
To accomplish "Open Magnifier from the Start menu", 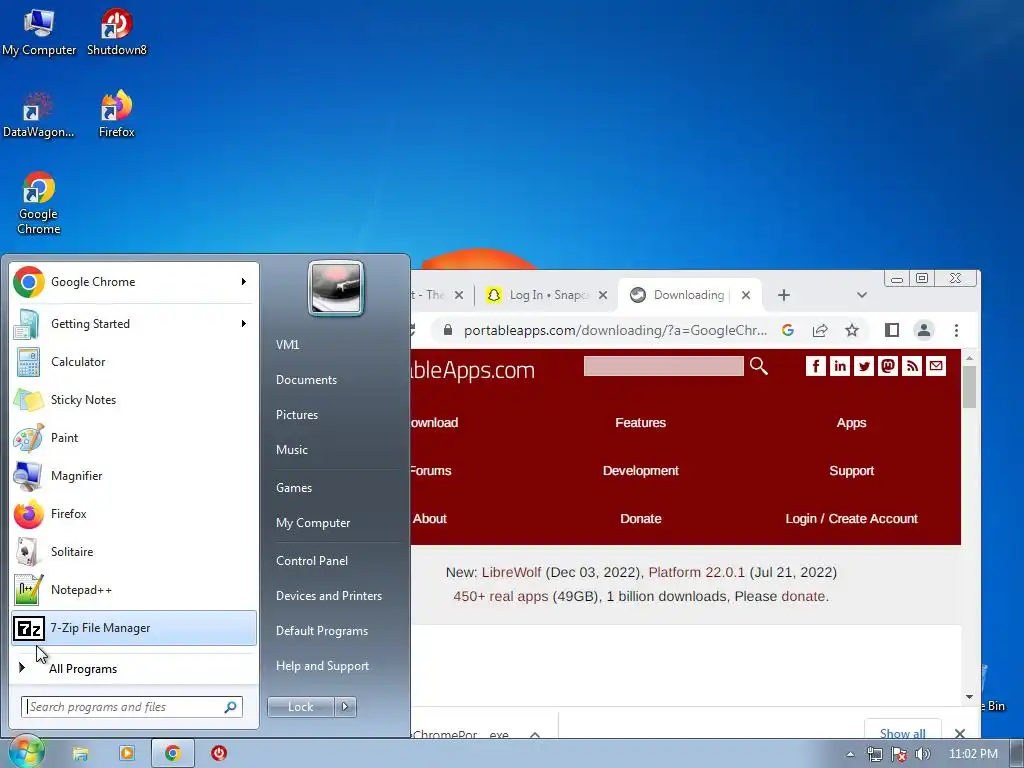I will [134, 475].
